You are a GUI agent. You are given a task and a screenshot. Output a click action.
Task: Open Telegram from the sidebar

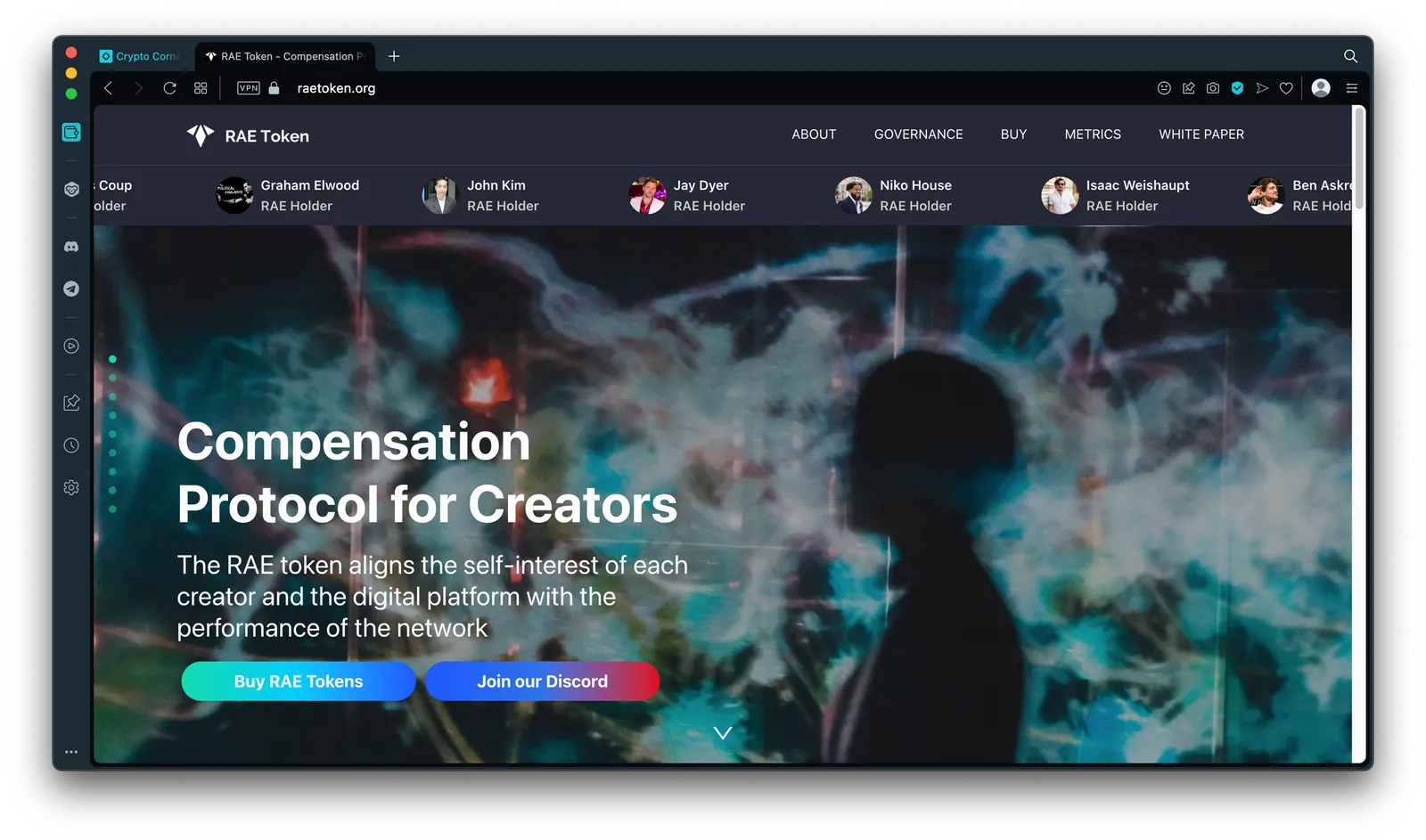point(71,289)
